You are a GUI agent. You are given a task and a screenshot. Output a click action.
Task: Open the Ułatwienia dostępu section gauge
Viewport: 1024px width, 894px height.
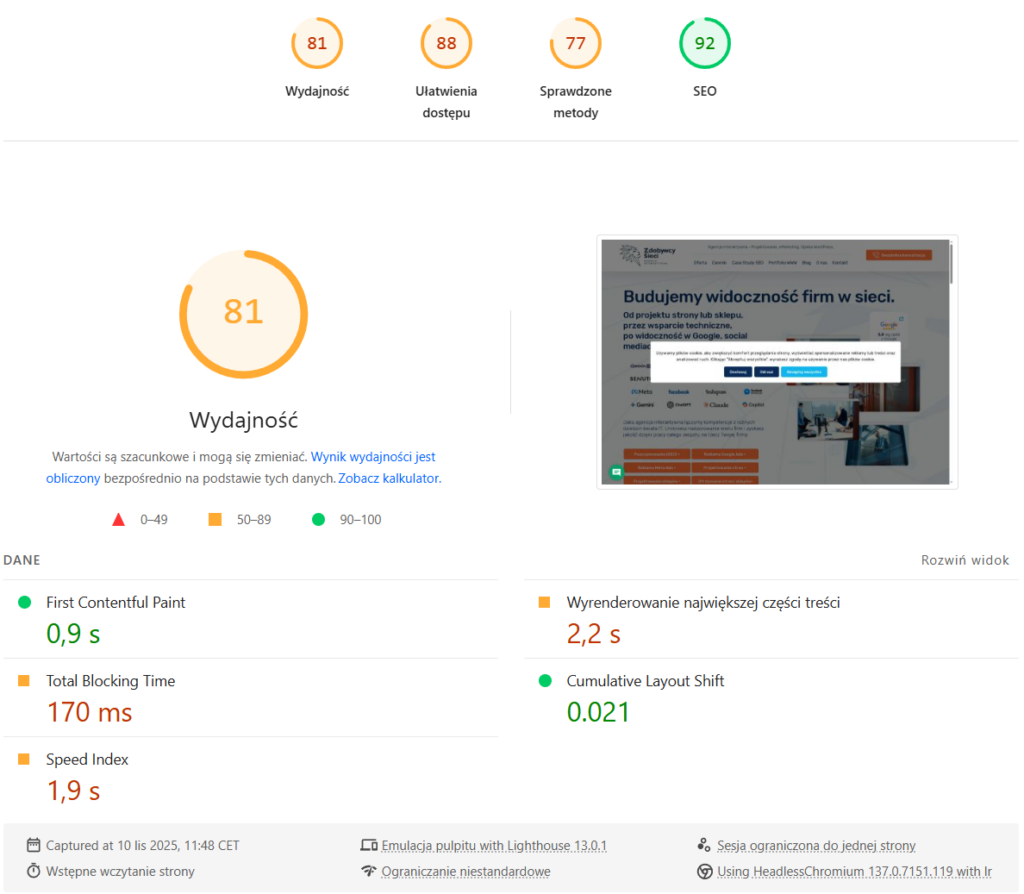pyautogui.click(x=446, y=43)
